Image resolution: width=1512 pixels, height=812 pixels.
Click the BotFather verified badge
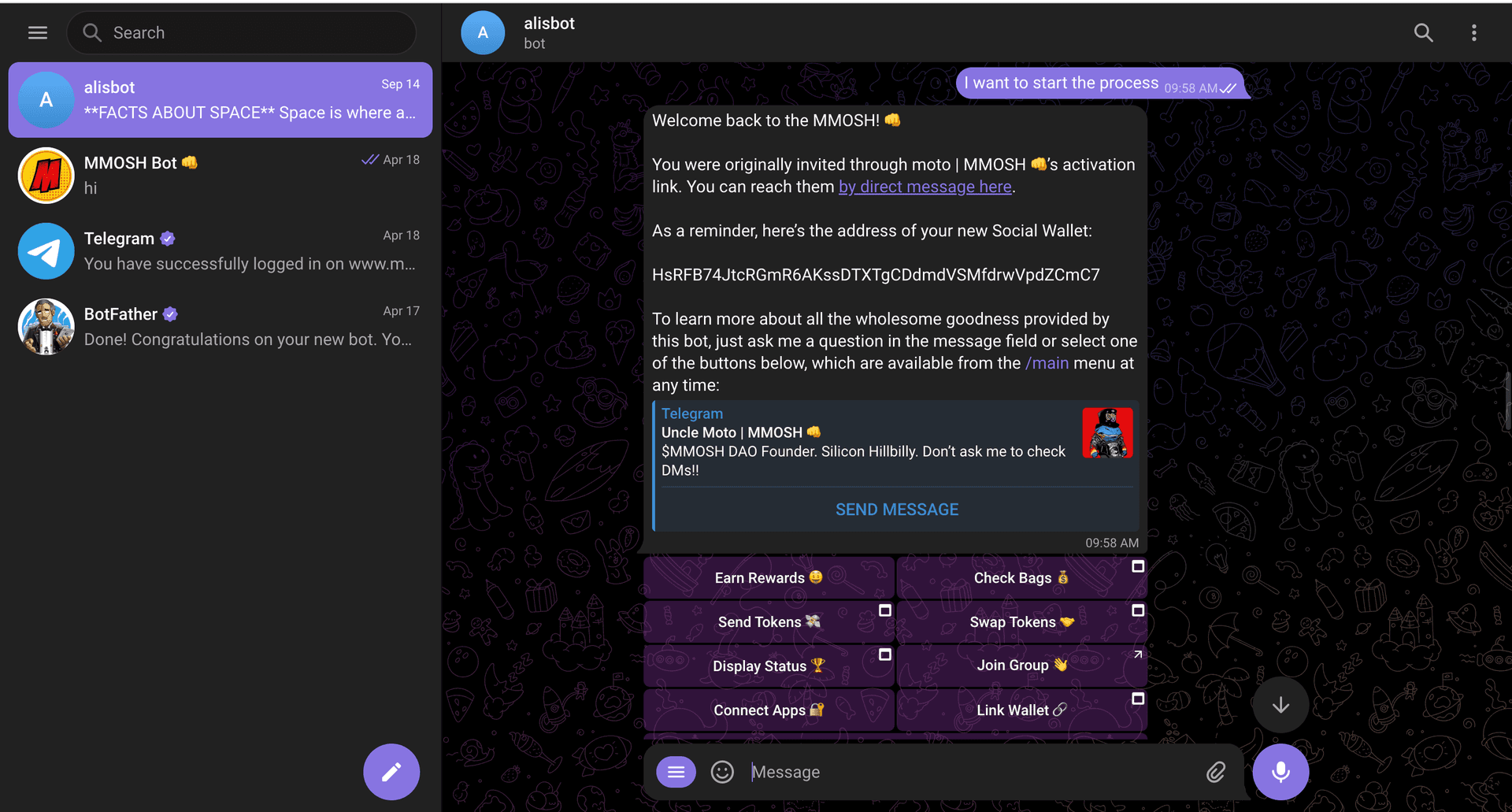coord(170,314)
